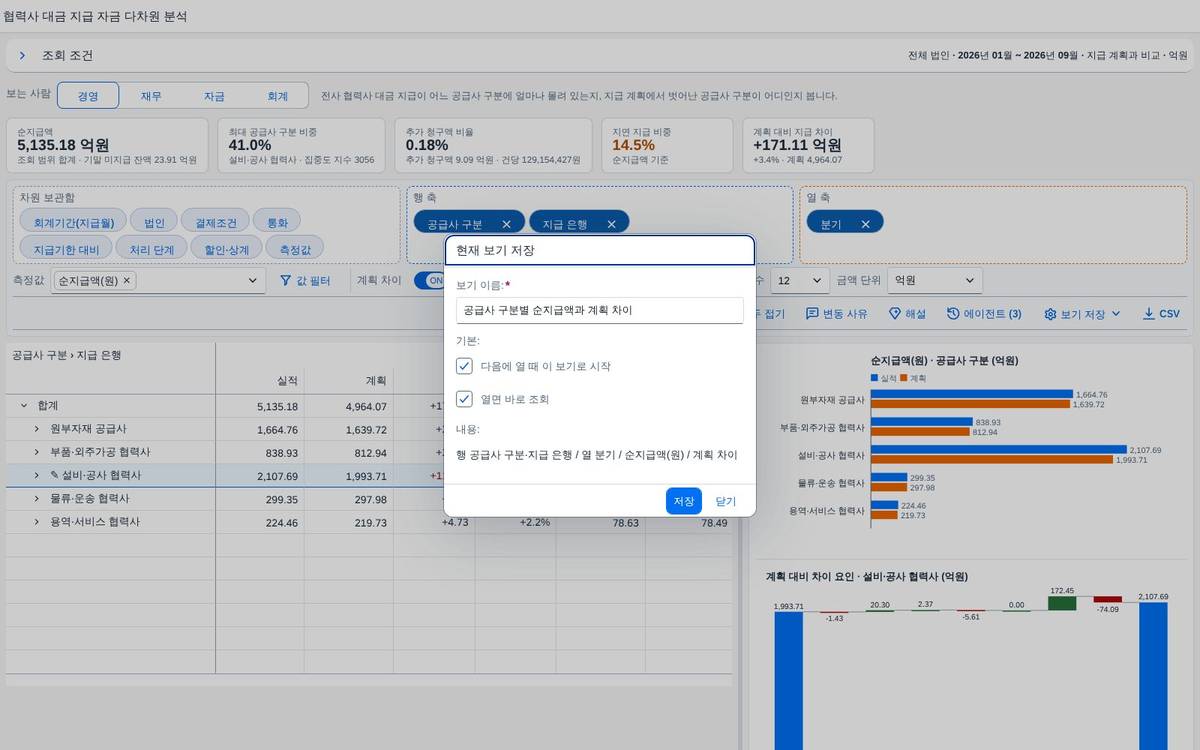Screen dimensions: 1200x750
Task: Click the blue 실적 legend swatch
Action: tap(874, 378)
